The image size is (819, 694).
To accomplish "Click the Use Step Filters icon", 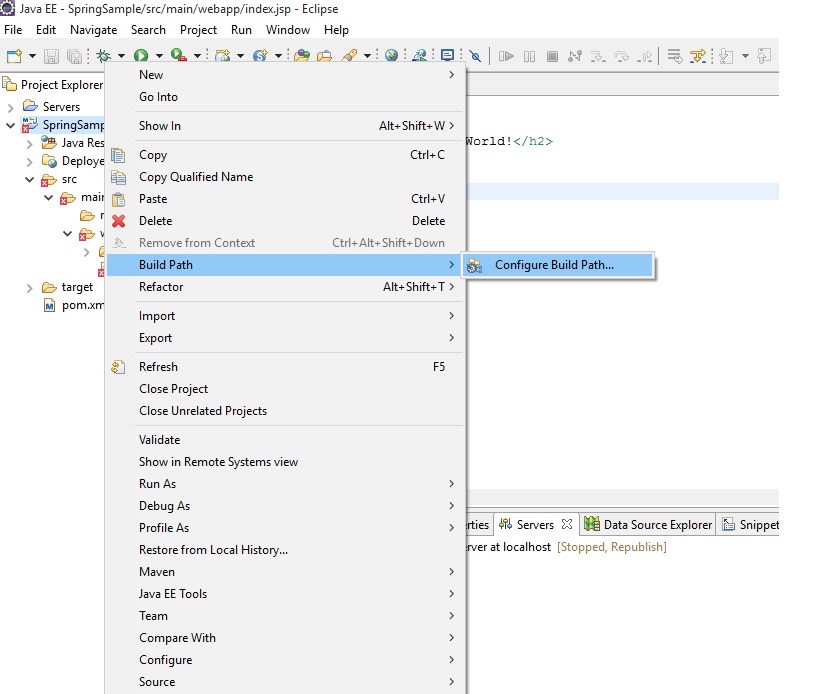I will (x=698, y=56).
